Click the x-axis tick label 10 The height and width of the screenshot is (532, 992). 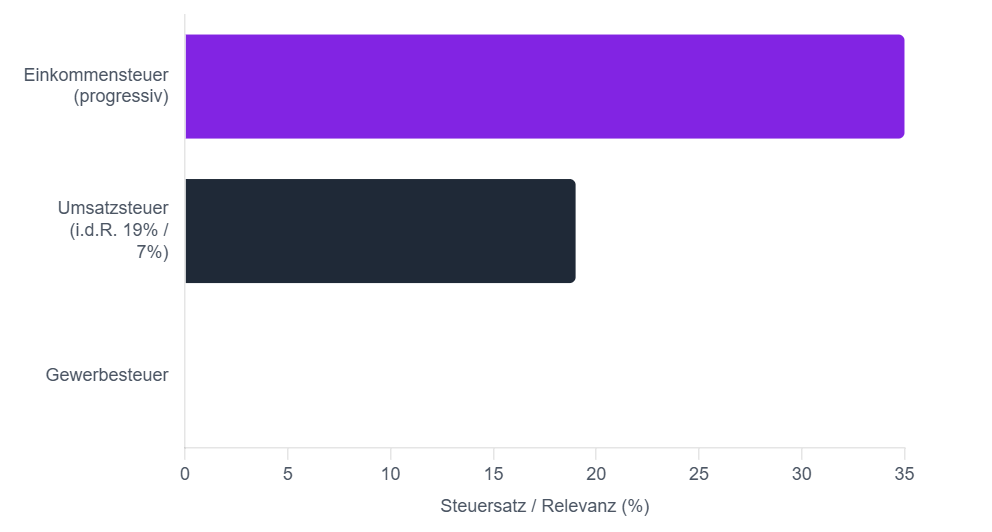click(x=390, y=474)
